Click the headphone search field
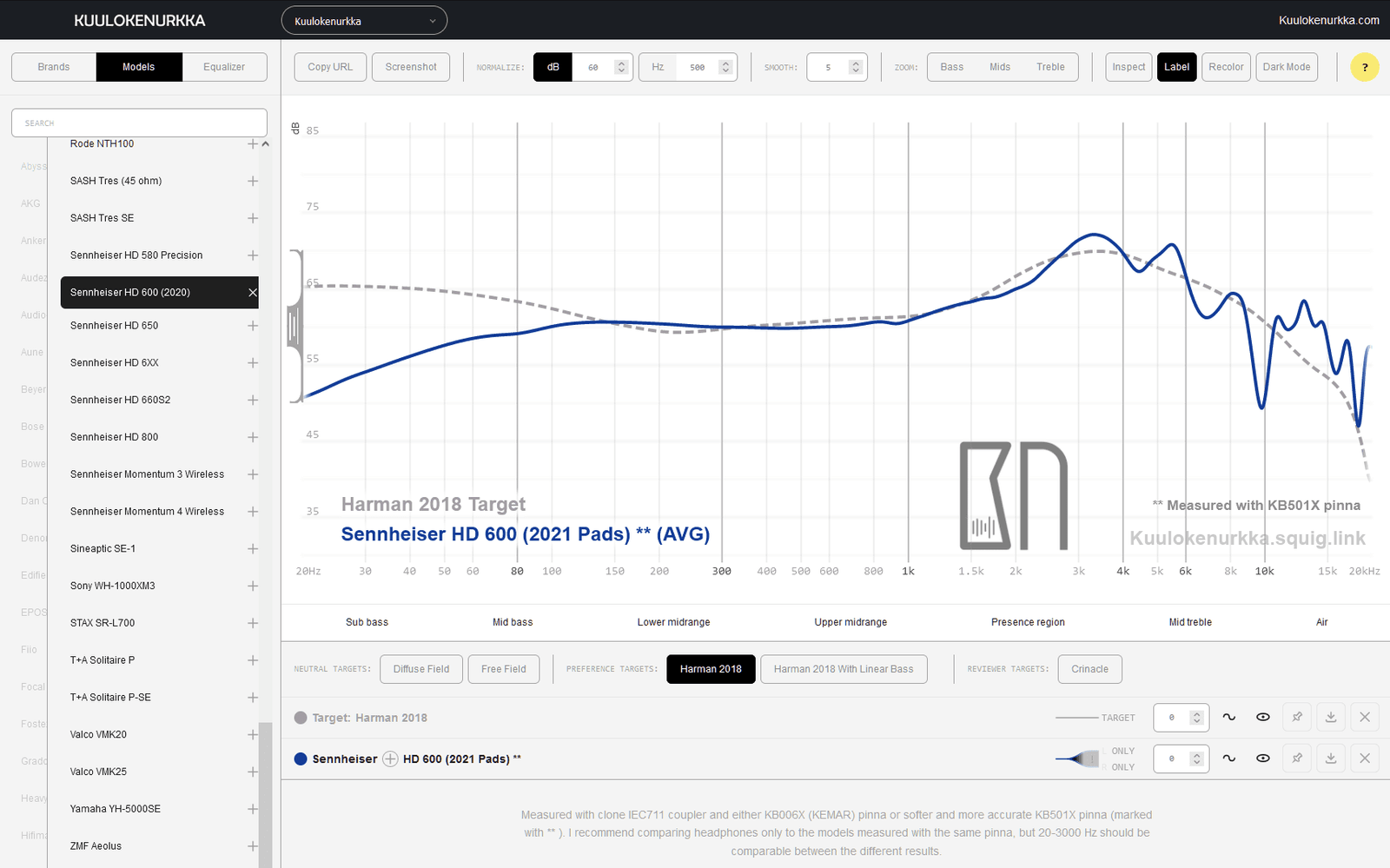Screen dimensions: 1390x868 (139, 123)
